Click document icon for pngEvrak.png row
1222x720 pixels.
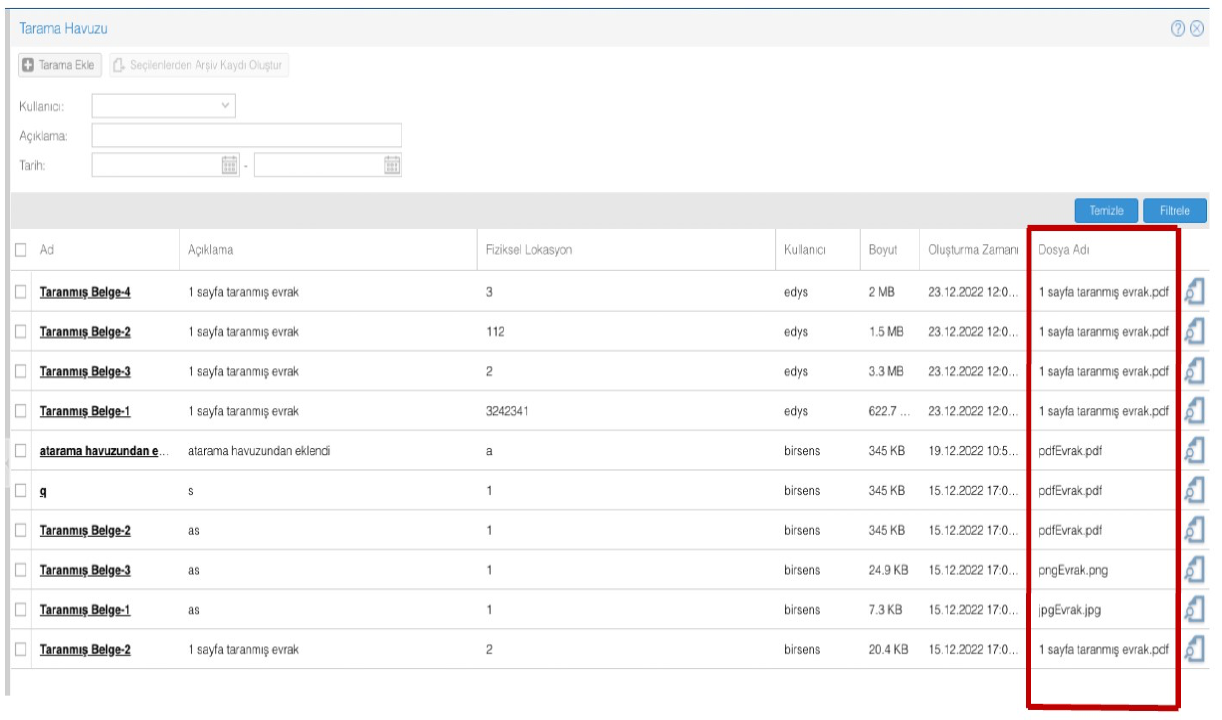click(1195, 571)
